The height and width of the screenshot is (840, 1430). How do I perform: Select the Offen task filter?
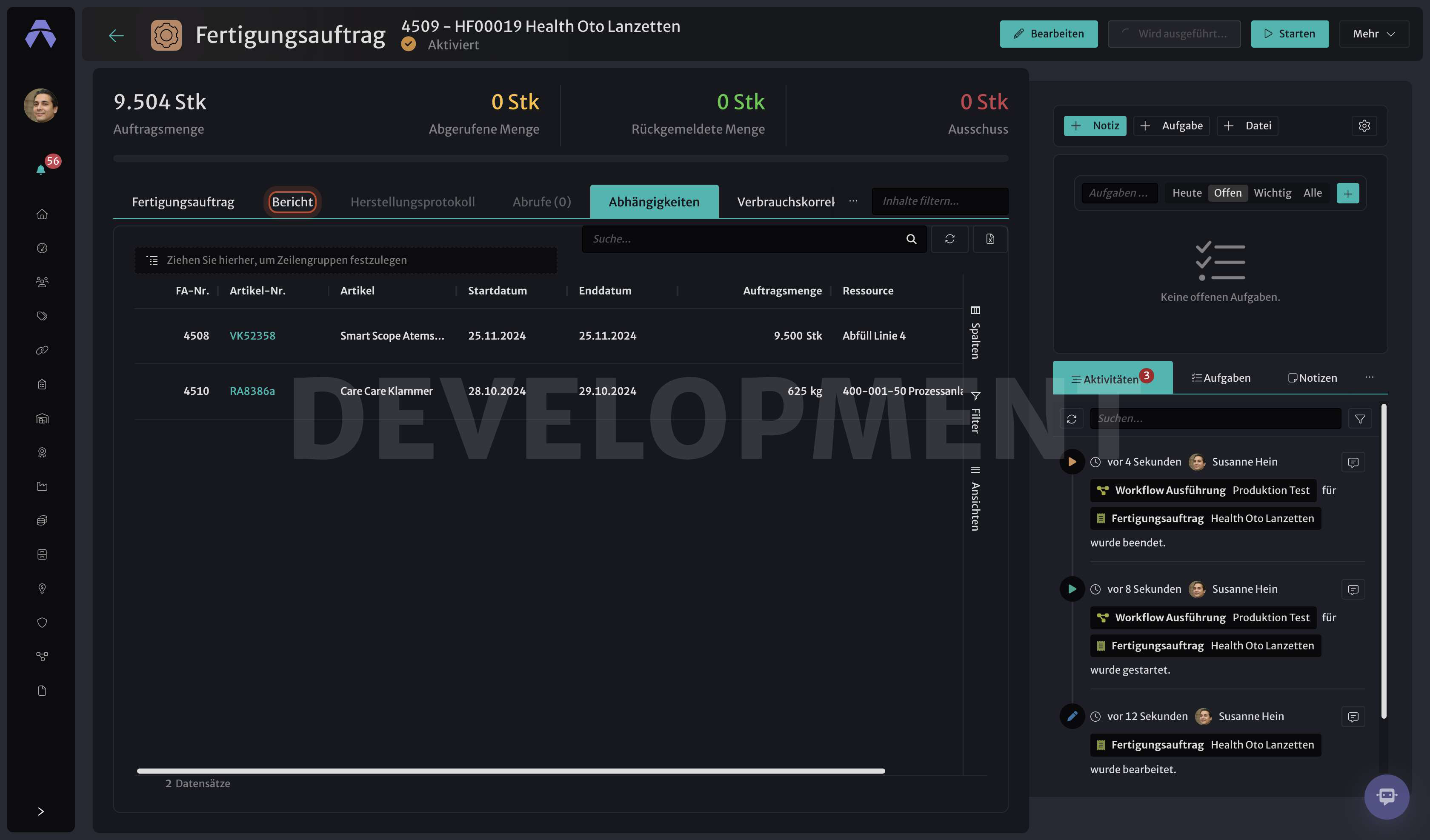pyautogui.click(x=1227, y=193)
